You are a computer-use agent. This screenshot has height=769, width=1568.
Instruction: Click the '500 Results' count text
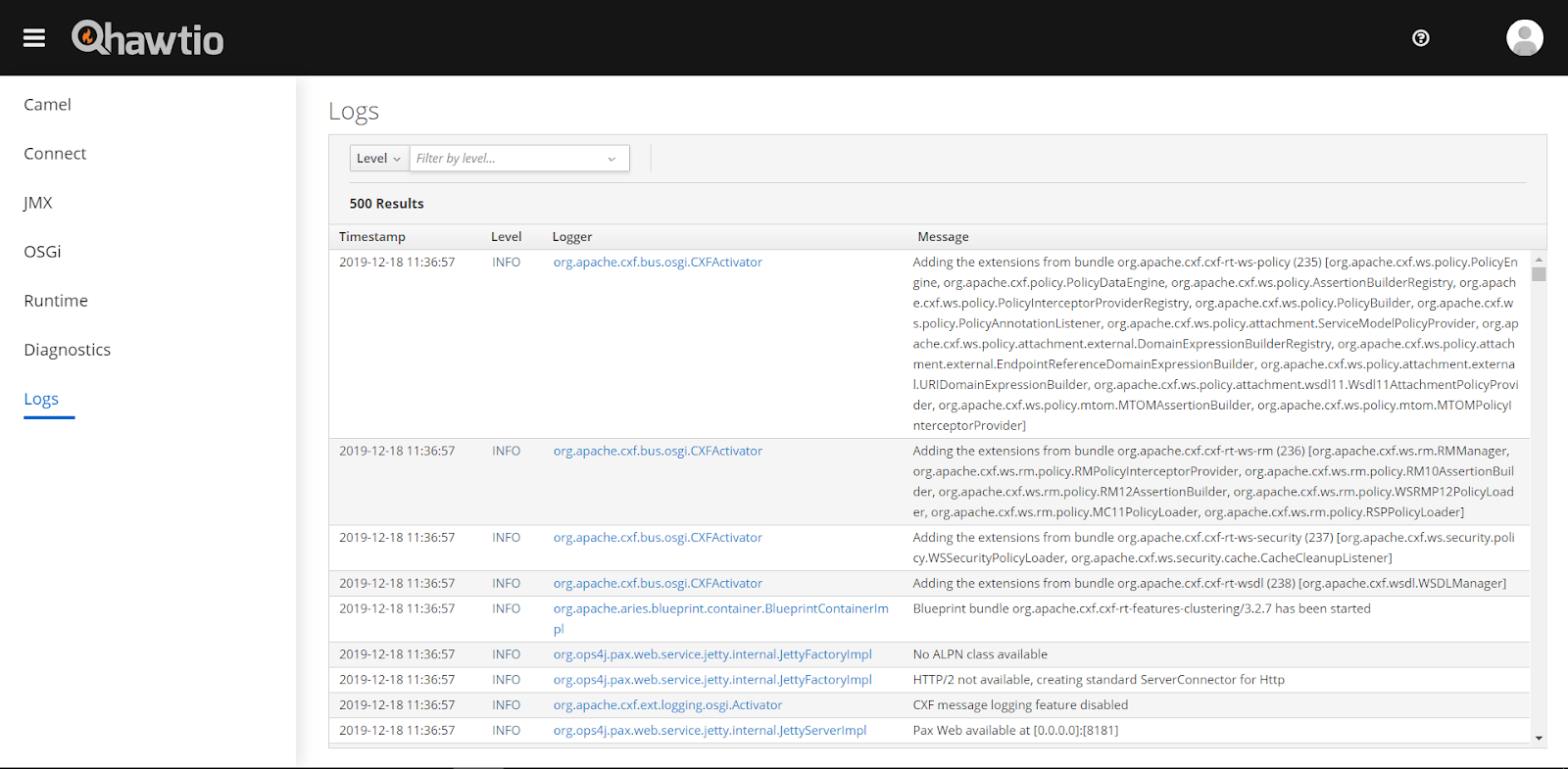pos(387,204)
